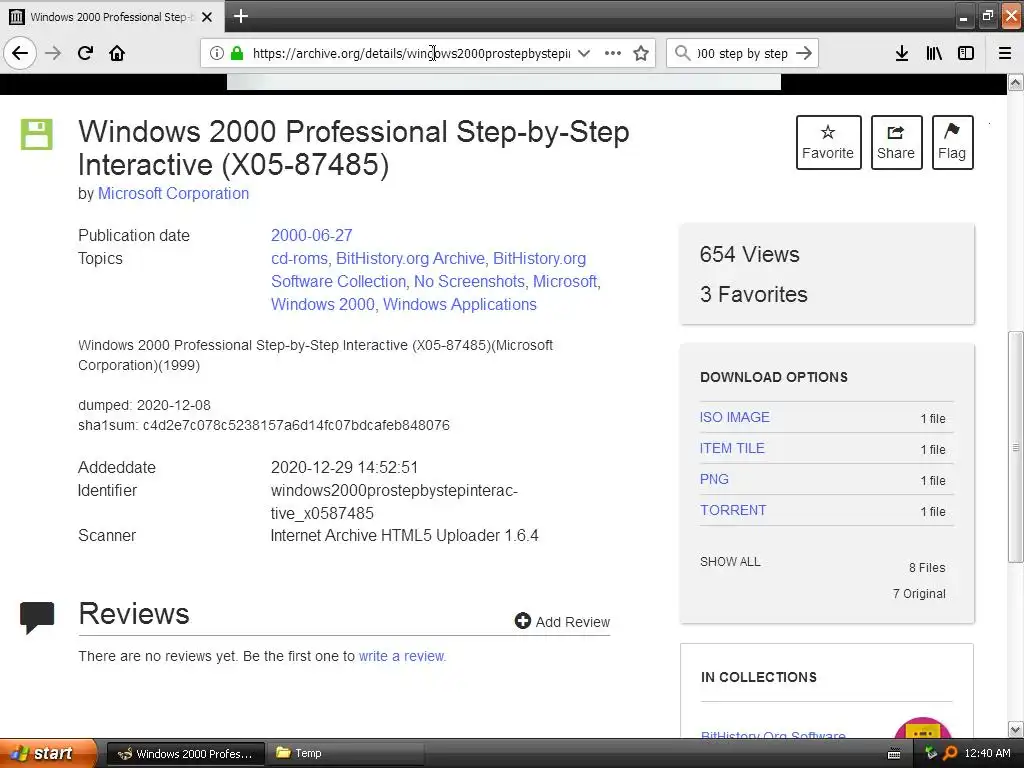The image size is (1024, 768).
Task: Click the on-screen keyboard tray icon
Action: (894, 754)
